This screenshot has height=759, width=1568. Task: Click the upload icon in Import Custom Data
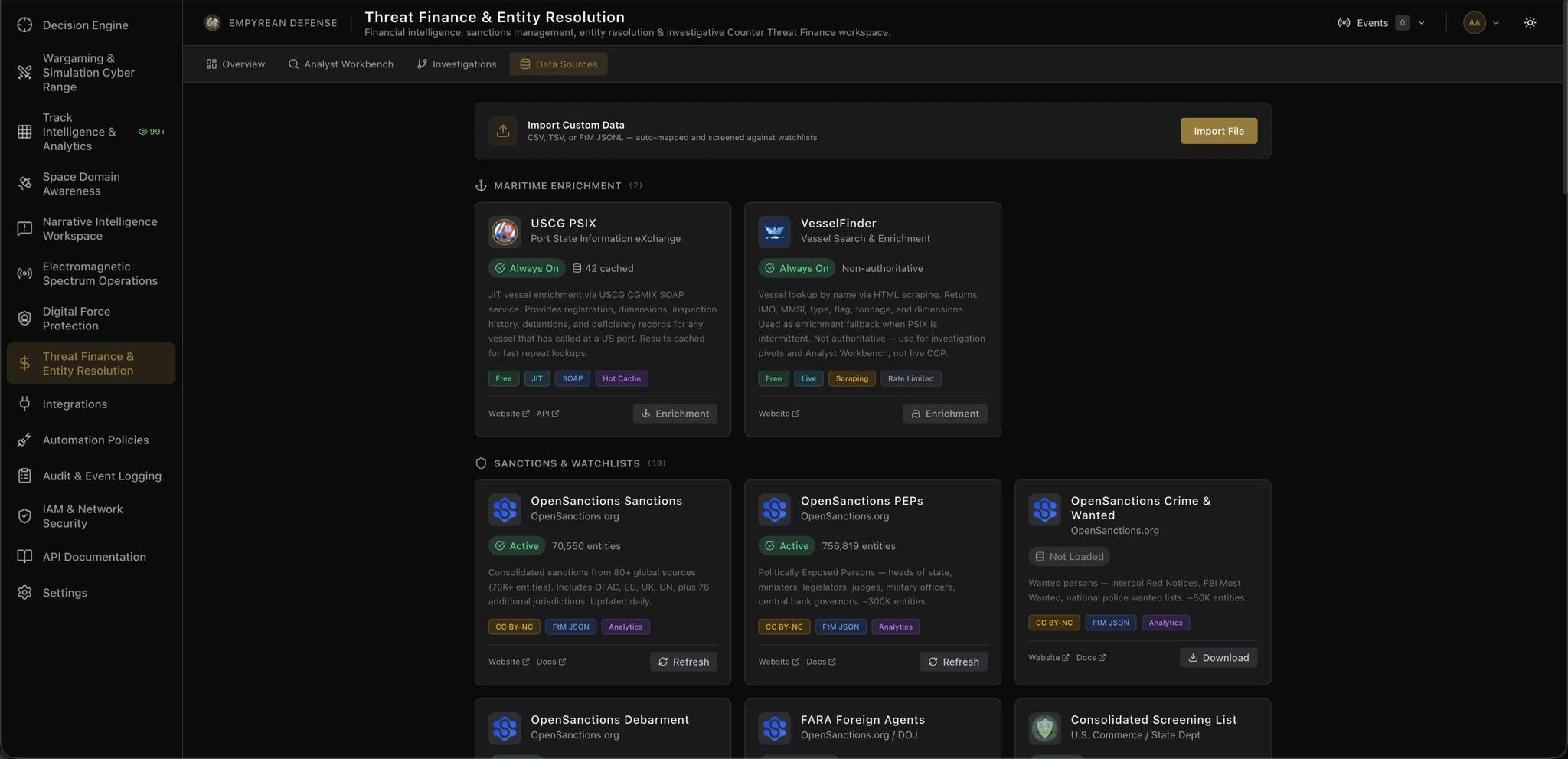[503, 131]
